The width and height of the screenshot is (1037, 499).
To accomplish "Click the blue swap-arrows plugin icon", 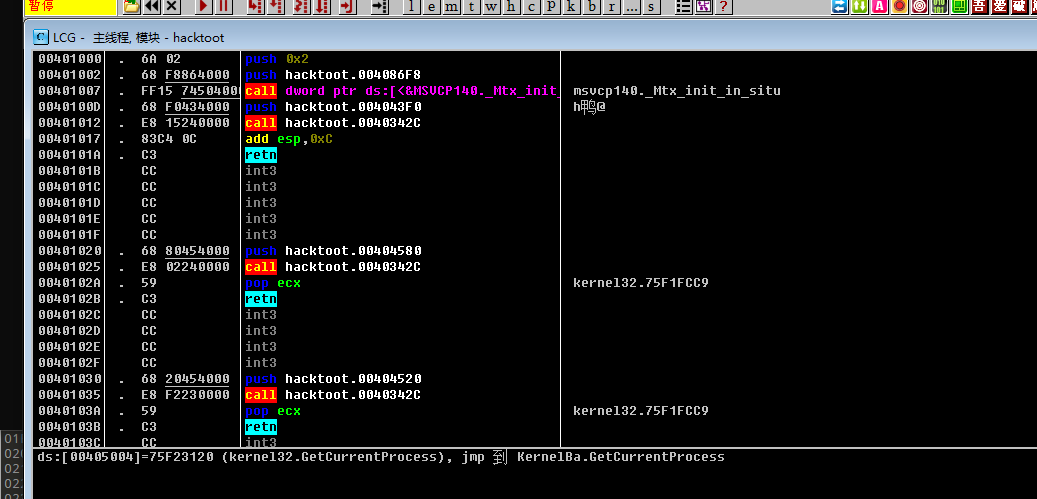I will tap(840, 7).
